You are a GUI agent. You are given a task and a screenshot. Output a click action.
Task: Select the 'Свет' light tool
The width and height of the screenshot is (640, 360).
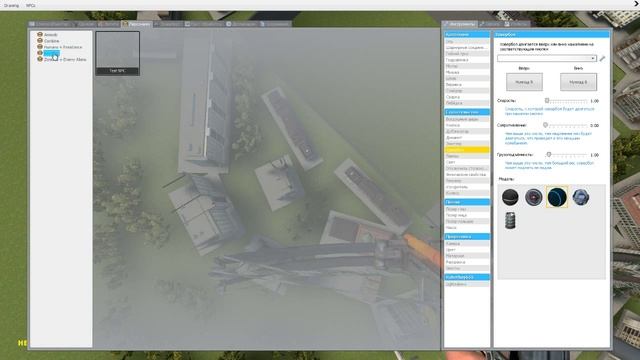(x=467, y=162)
